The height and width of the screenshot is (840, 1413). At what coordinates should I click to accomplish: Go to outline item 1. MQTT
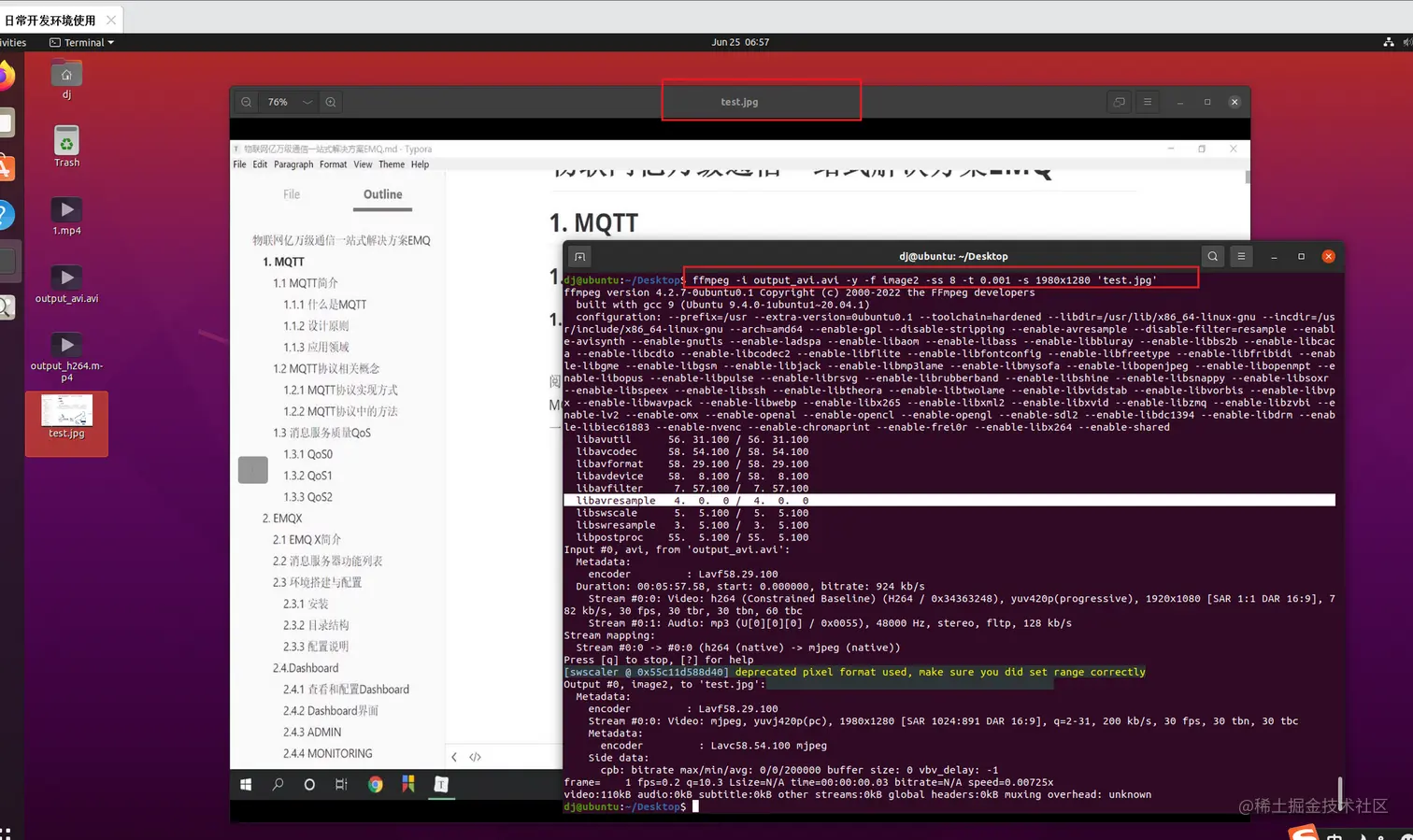pyautogui.click(x=283, y=262)
